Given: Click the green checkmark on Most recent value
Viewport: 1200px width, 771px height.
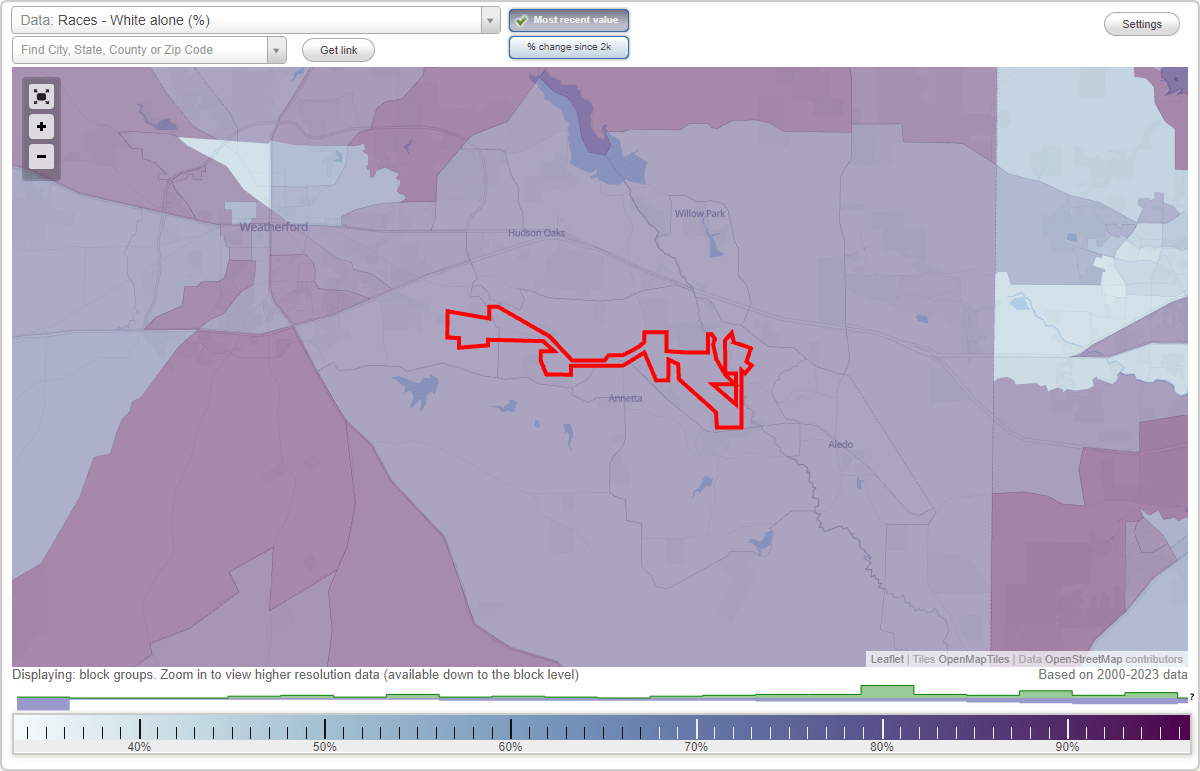Looking at the screenshot, I should tap(521, 19).
